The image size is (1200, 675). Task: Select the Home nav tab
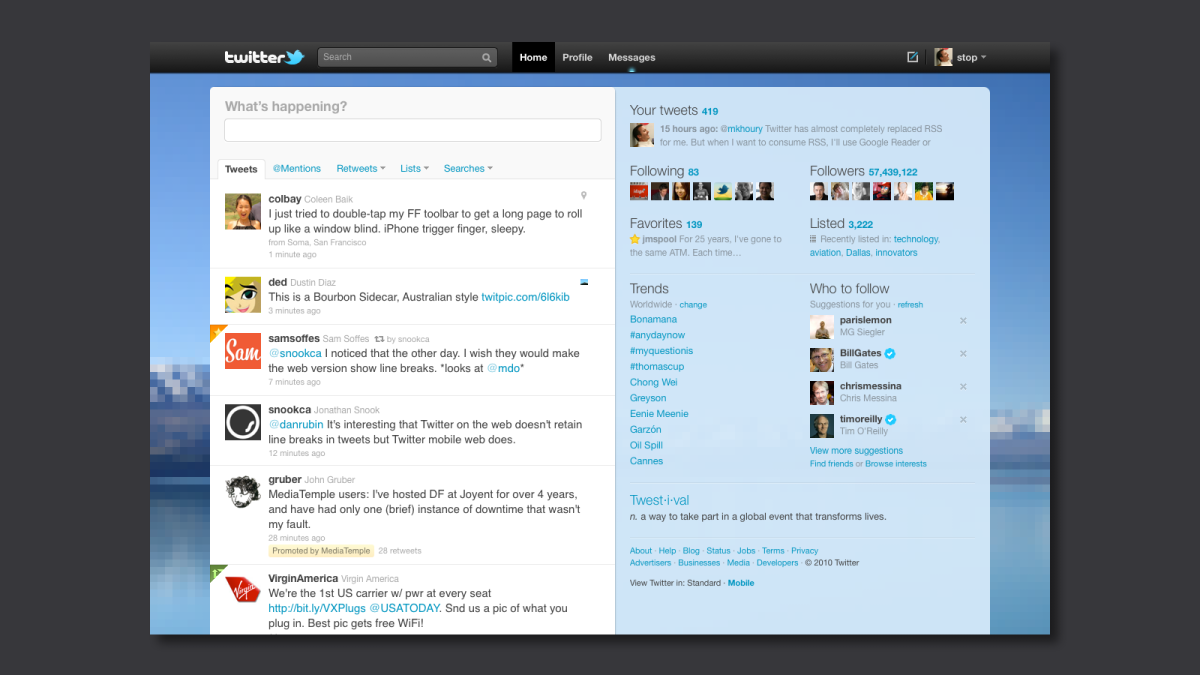tap(533, 57)
